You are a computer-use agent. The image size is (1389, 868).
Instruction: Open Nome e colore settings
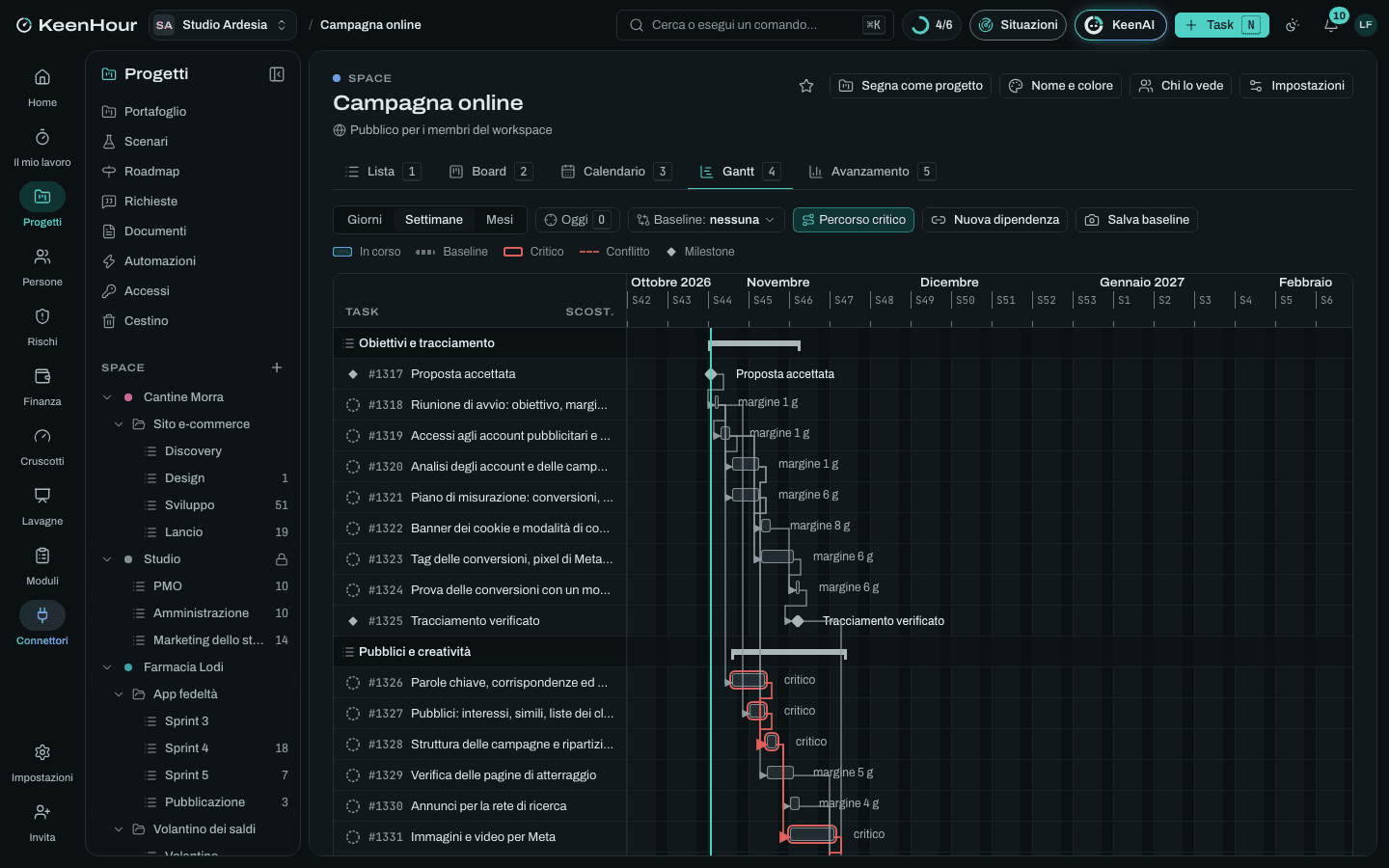point(1060,86)
